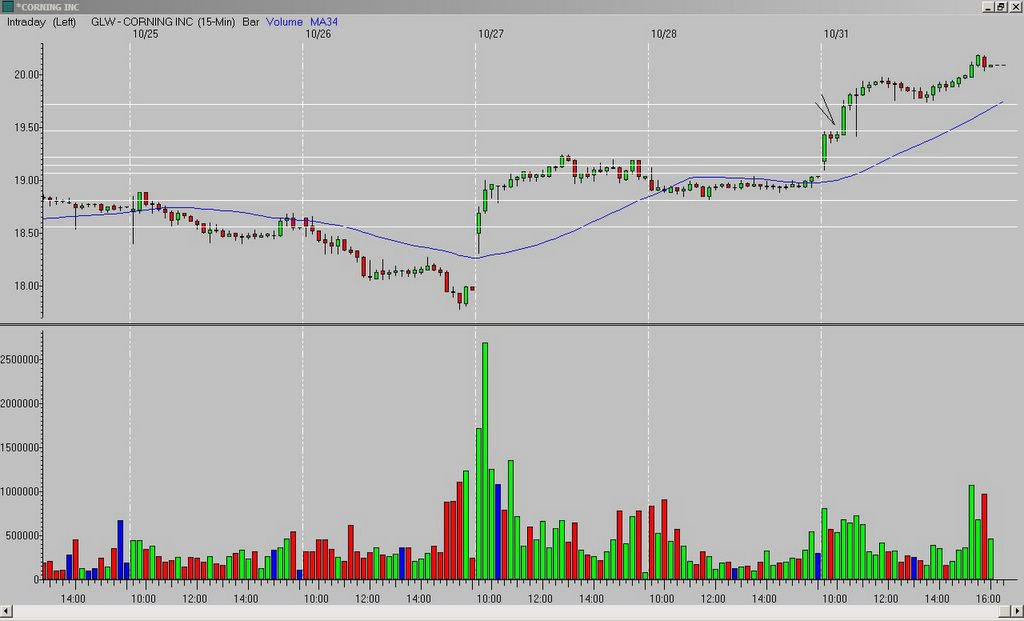Viewport: 1024px width, 621px height.
Task: Click the right scroll arrow of the horizontal scrollbar
Action: [1017, 610]
